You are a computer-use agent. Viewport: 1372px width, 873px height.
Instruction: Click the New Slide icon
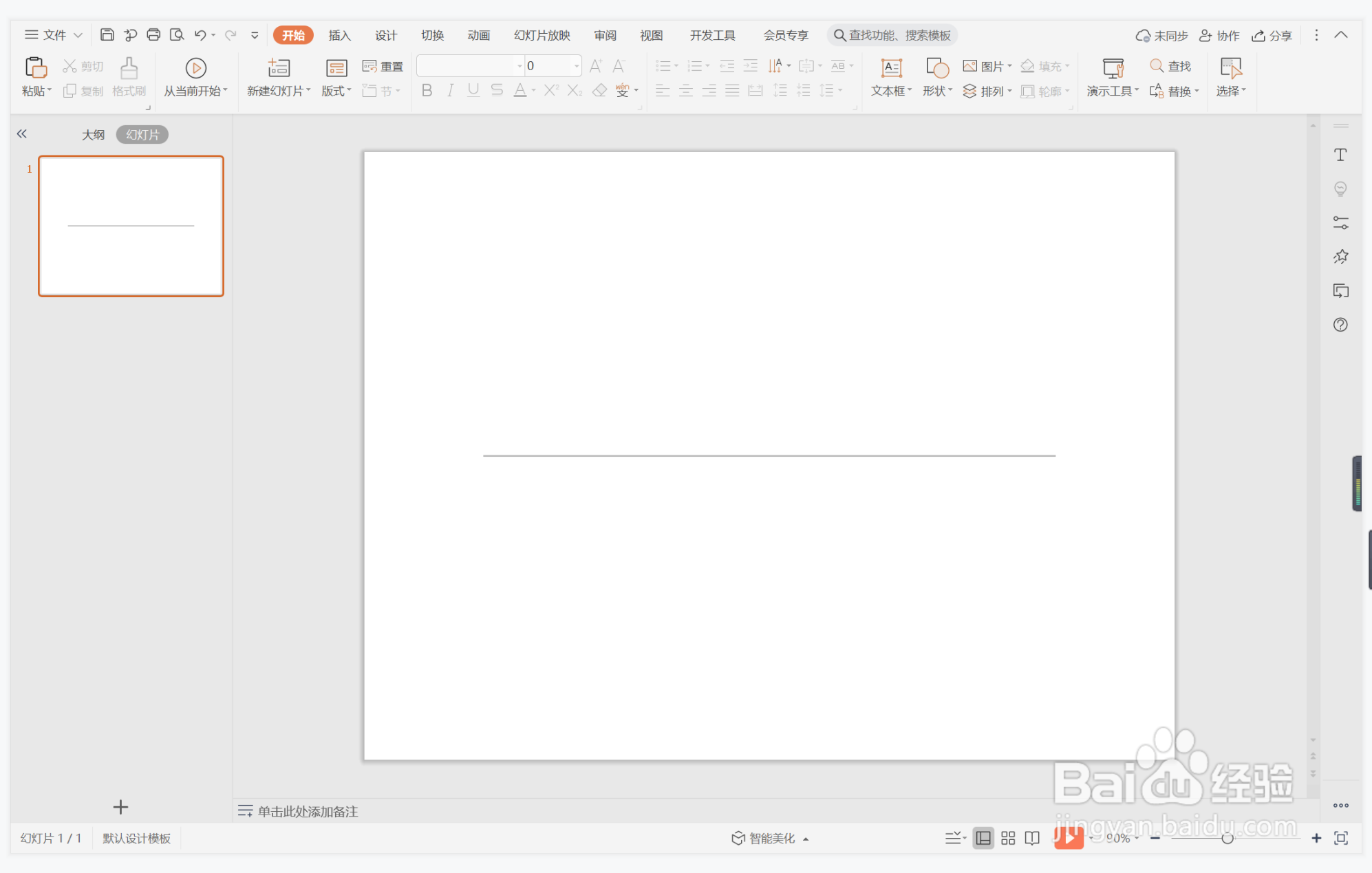click(279, 68)
